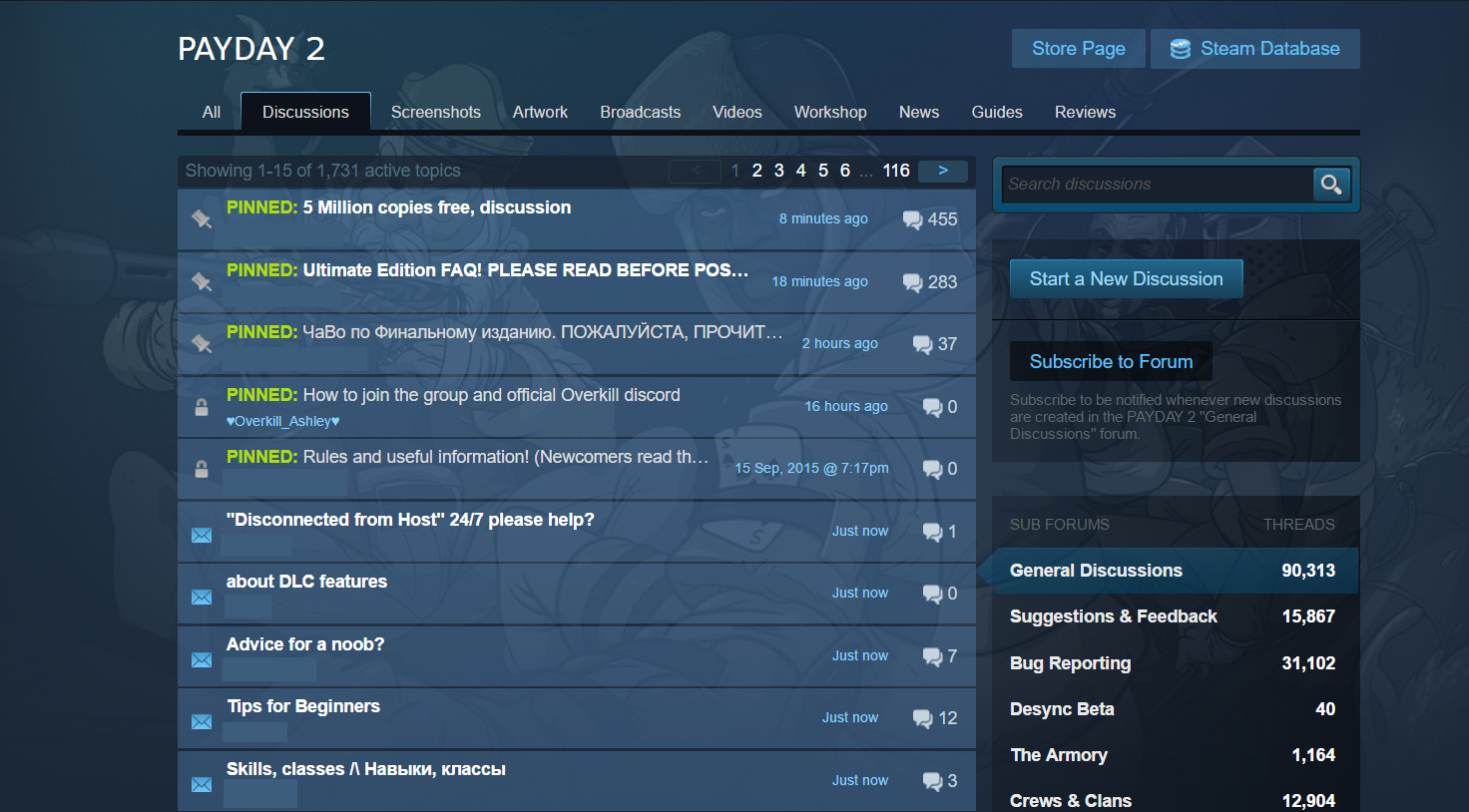Click the Steam Database icon

[1181, 49]
